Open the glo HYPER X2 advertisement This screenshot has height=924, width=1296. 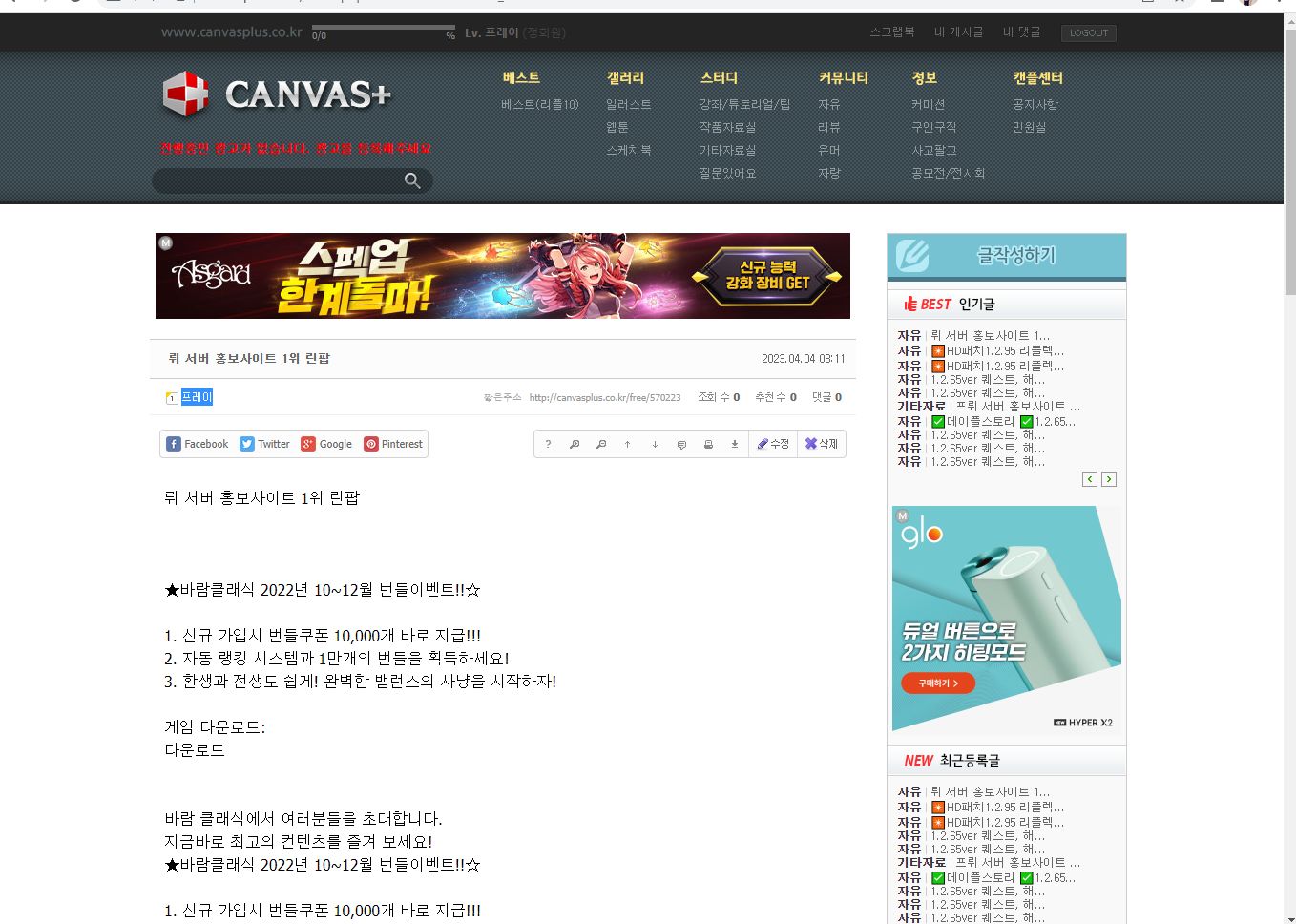point(1007,619)
